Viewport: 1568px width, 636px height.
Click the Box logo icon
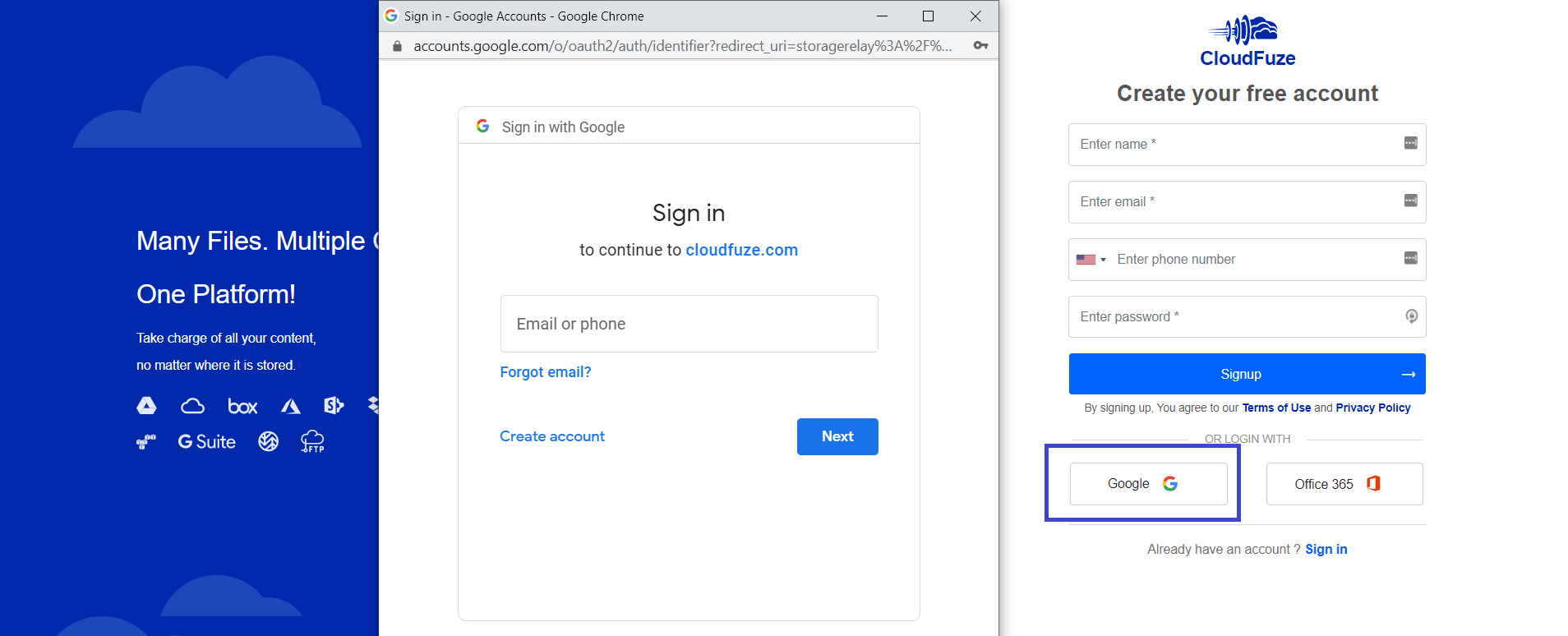click(x=242, y=406)
